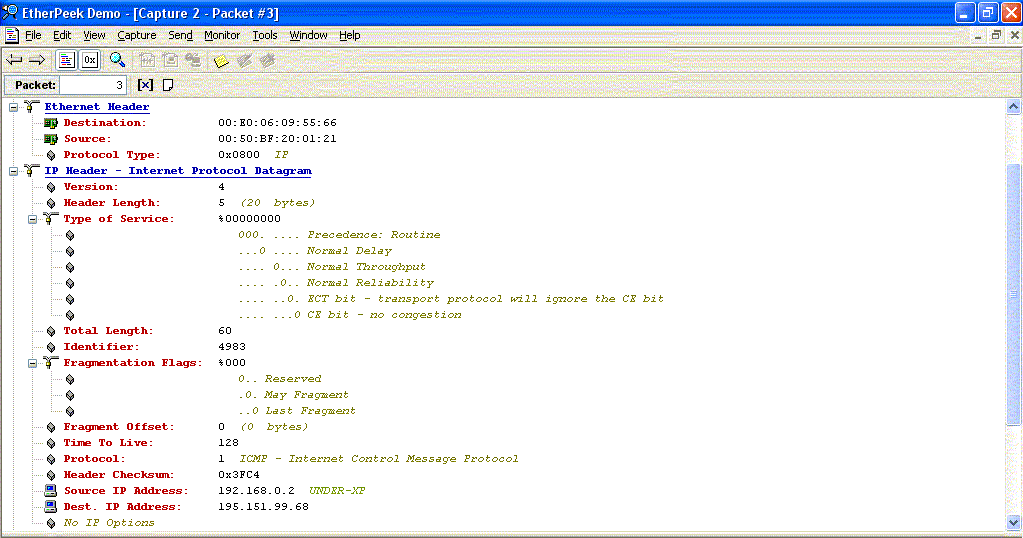
Task: Select the ICMP protocol description text
Action: tap(379, 459)
